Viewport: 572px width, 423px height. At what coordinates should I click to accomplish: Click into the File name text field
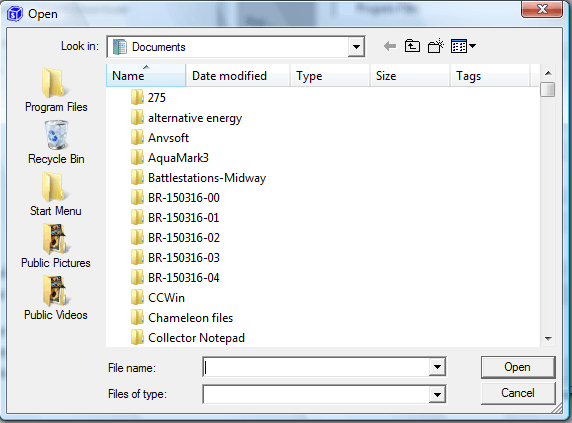tap(316, 367)
